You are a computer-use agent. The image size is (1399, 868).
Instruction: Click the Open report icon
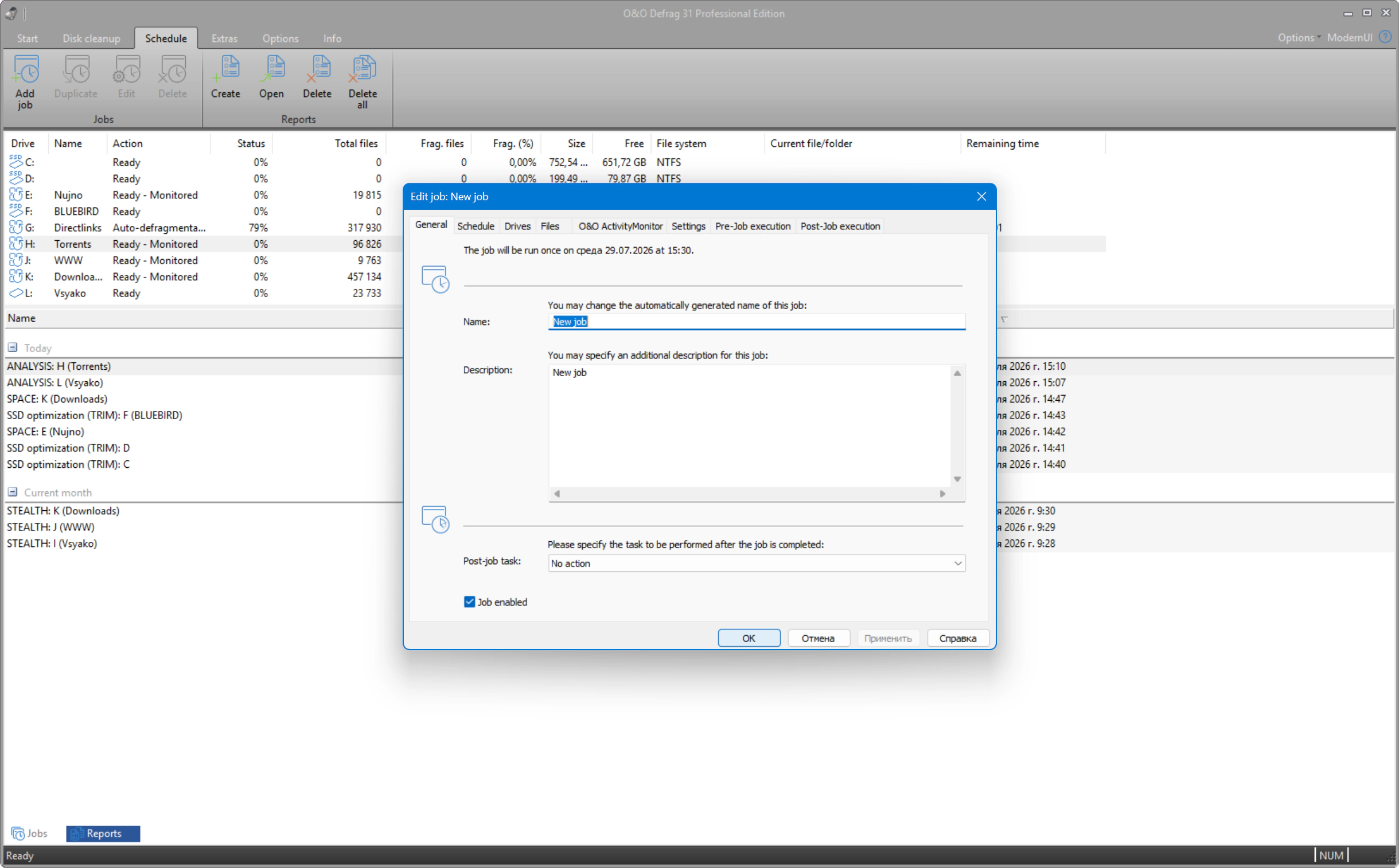click(x=271, y=70)
